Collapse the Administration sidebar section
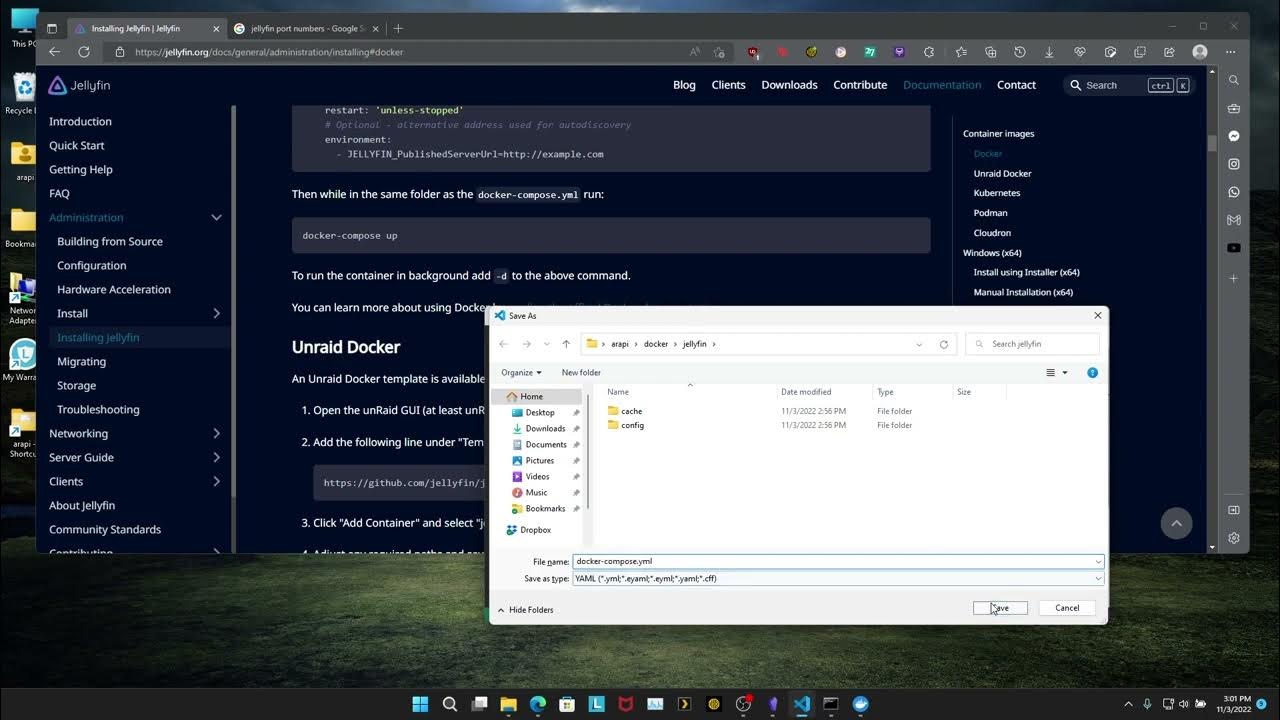This screenshot has height=720, width=1280. point(216,217)
